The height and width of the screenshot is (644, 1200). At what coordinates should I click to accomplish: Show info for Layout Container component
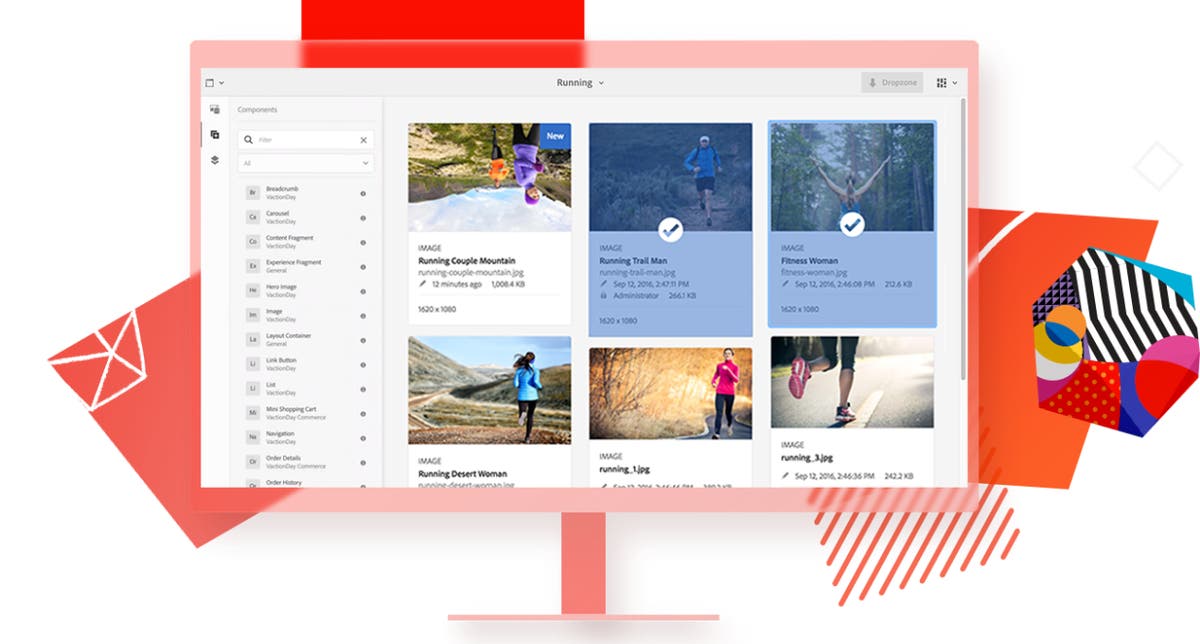click(x=362, y=340)
